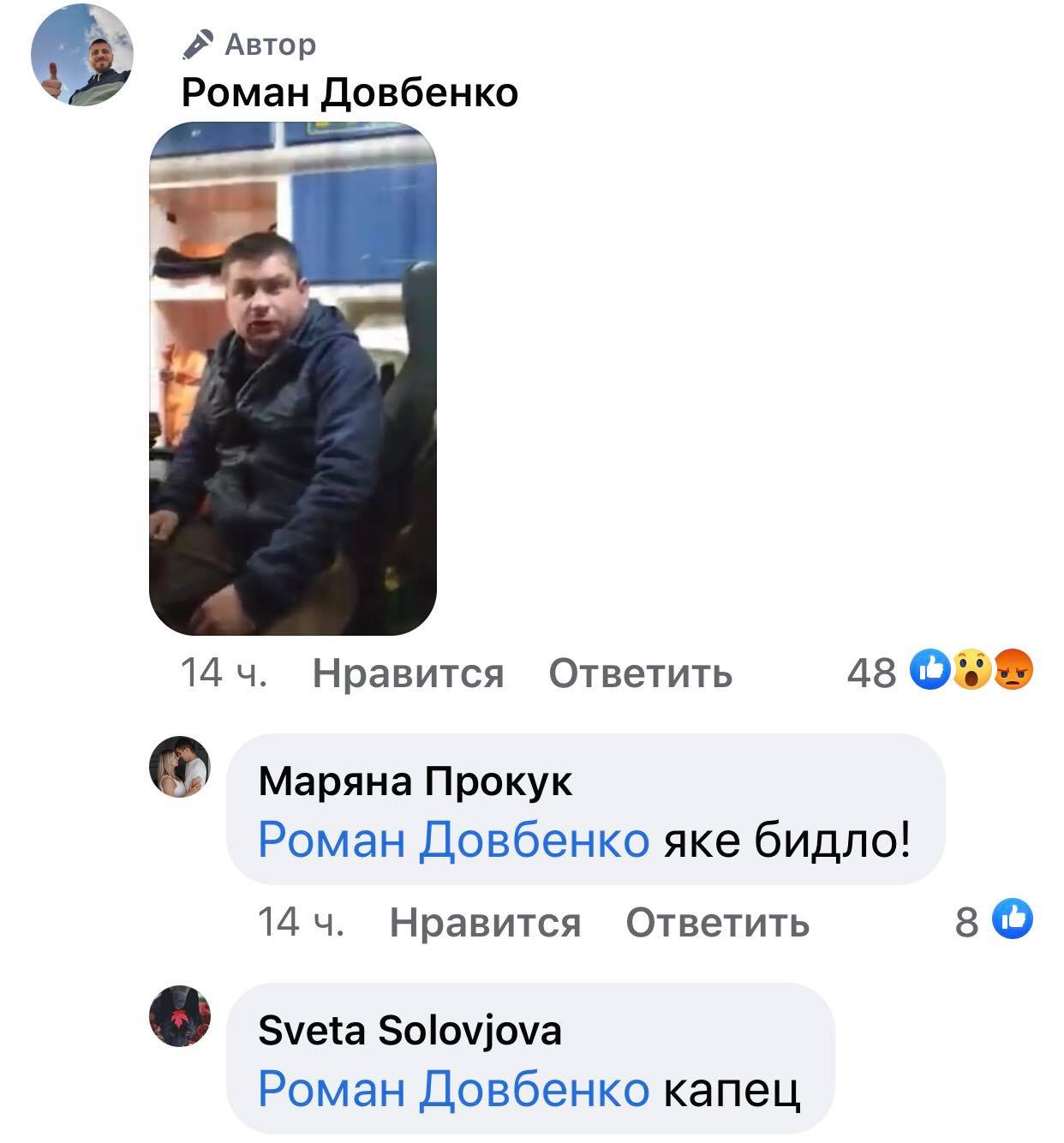Open mention Роман Довбенко in капец reply
This screenshot has height=1143, width=1064.
tap(454, 1089)
